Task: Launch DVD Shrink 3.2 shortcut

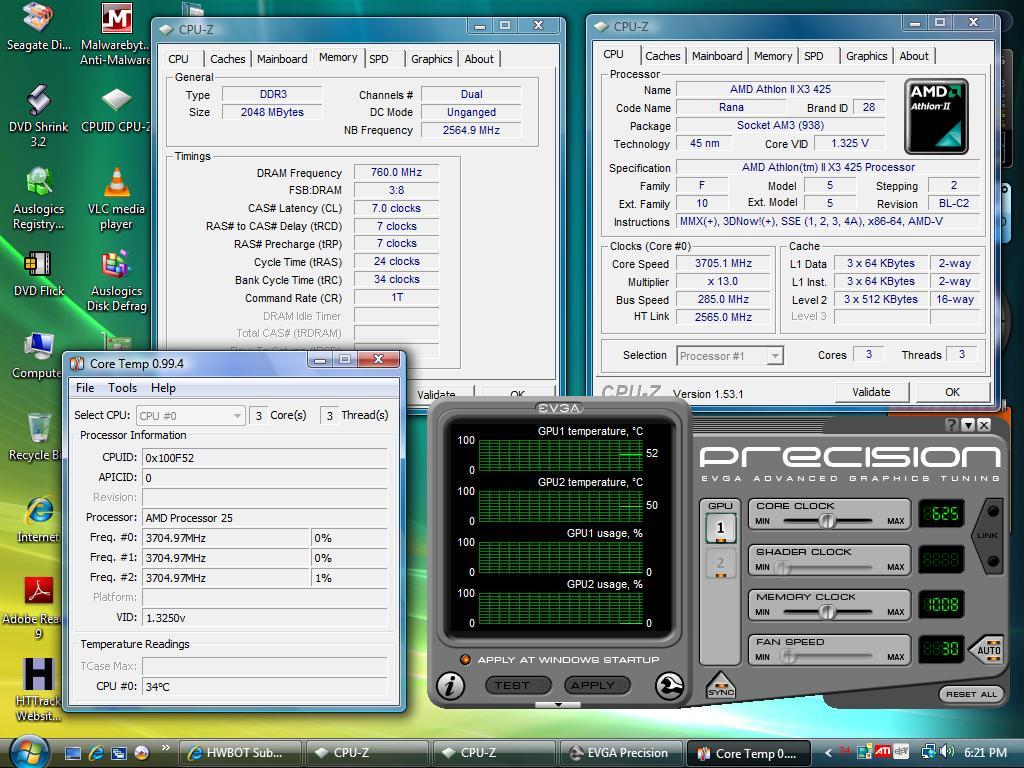Action: point(38,116)
